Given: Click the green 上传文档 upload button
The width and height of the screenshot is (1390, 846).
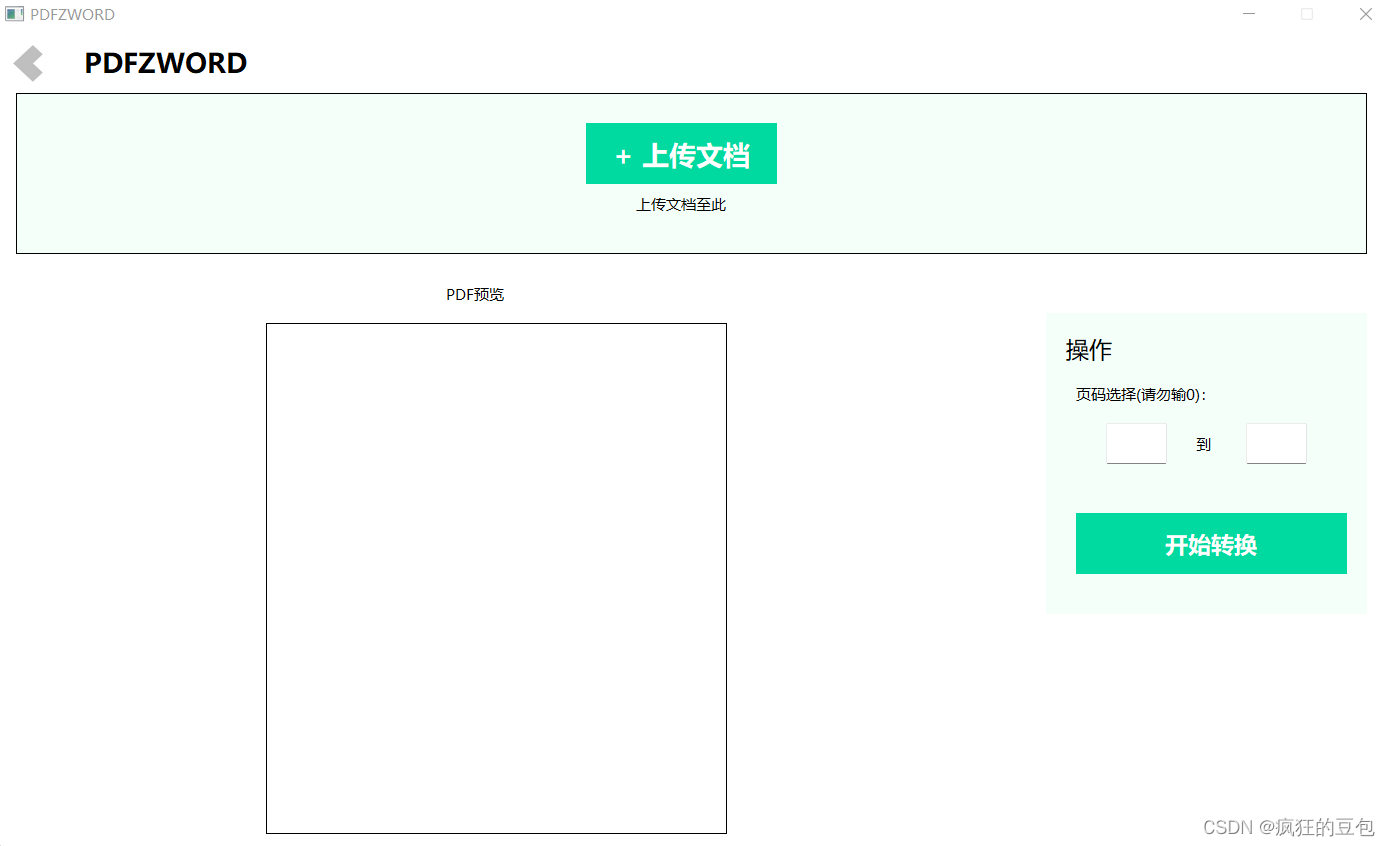Looking at the screenshot, I should [681, 154].
